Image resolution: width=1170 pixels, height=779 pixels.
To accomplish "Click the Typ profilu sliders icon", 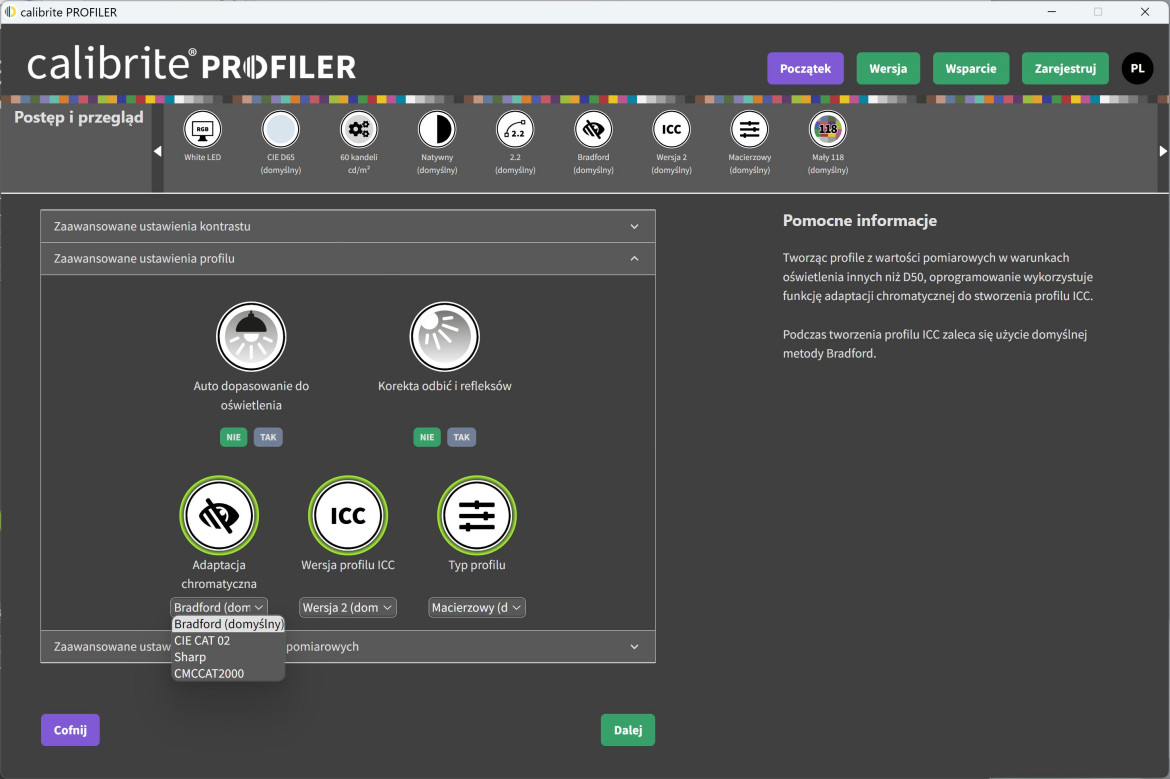I will [477, 516].
